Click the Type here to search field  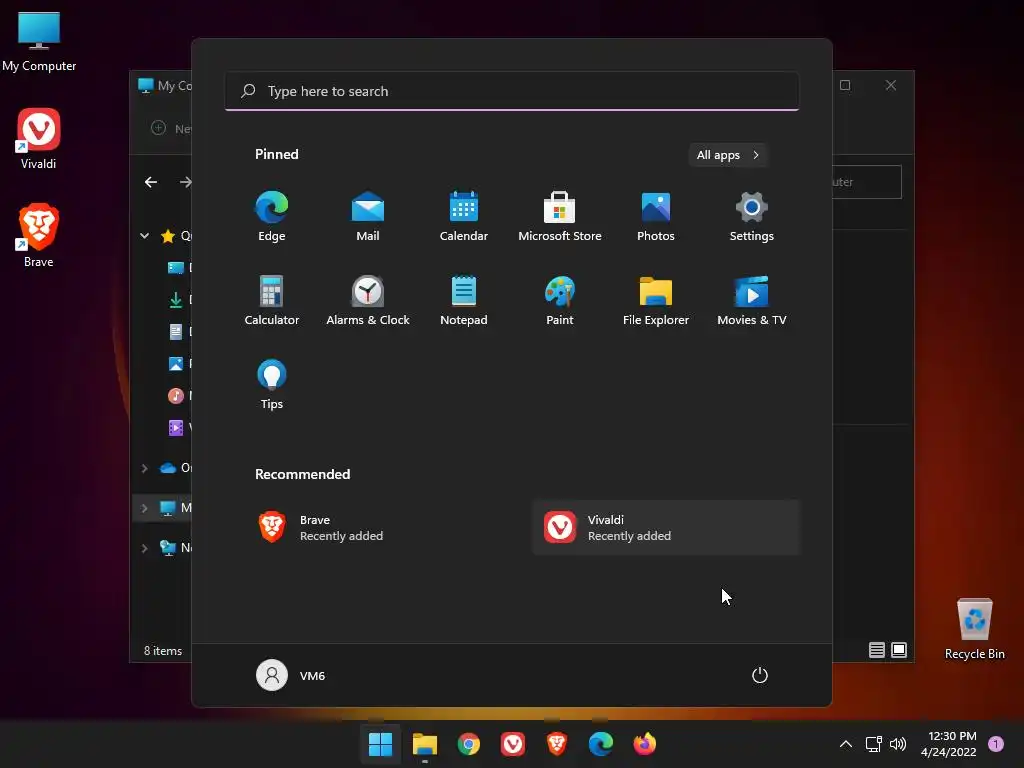(x=512, y=91)
